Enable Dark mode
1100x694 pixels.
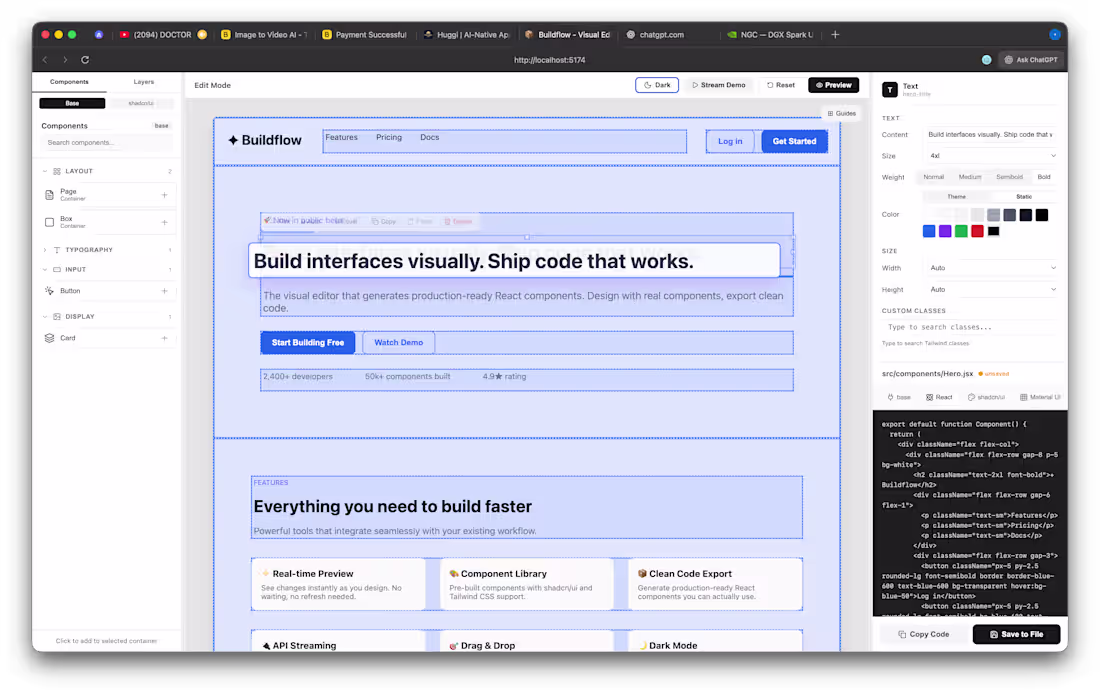tap(657, 85)
